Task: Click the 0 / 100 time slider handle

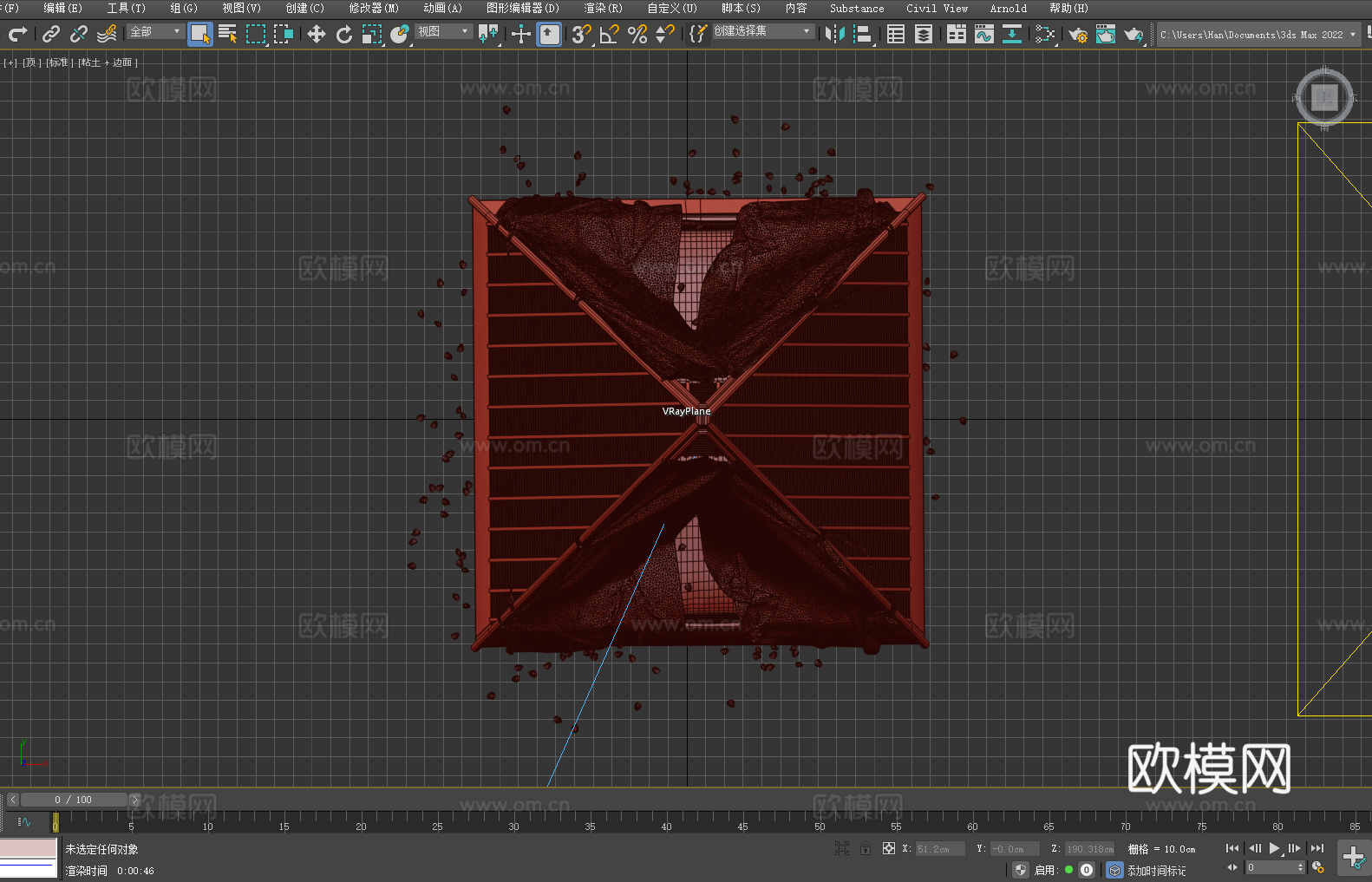Action: tap(73, 800)
